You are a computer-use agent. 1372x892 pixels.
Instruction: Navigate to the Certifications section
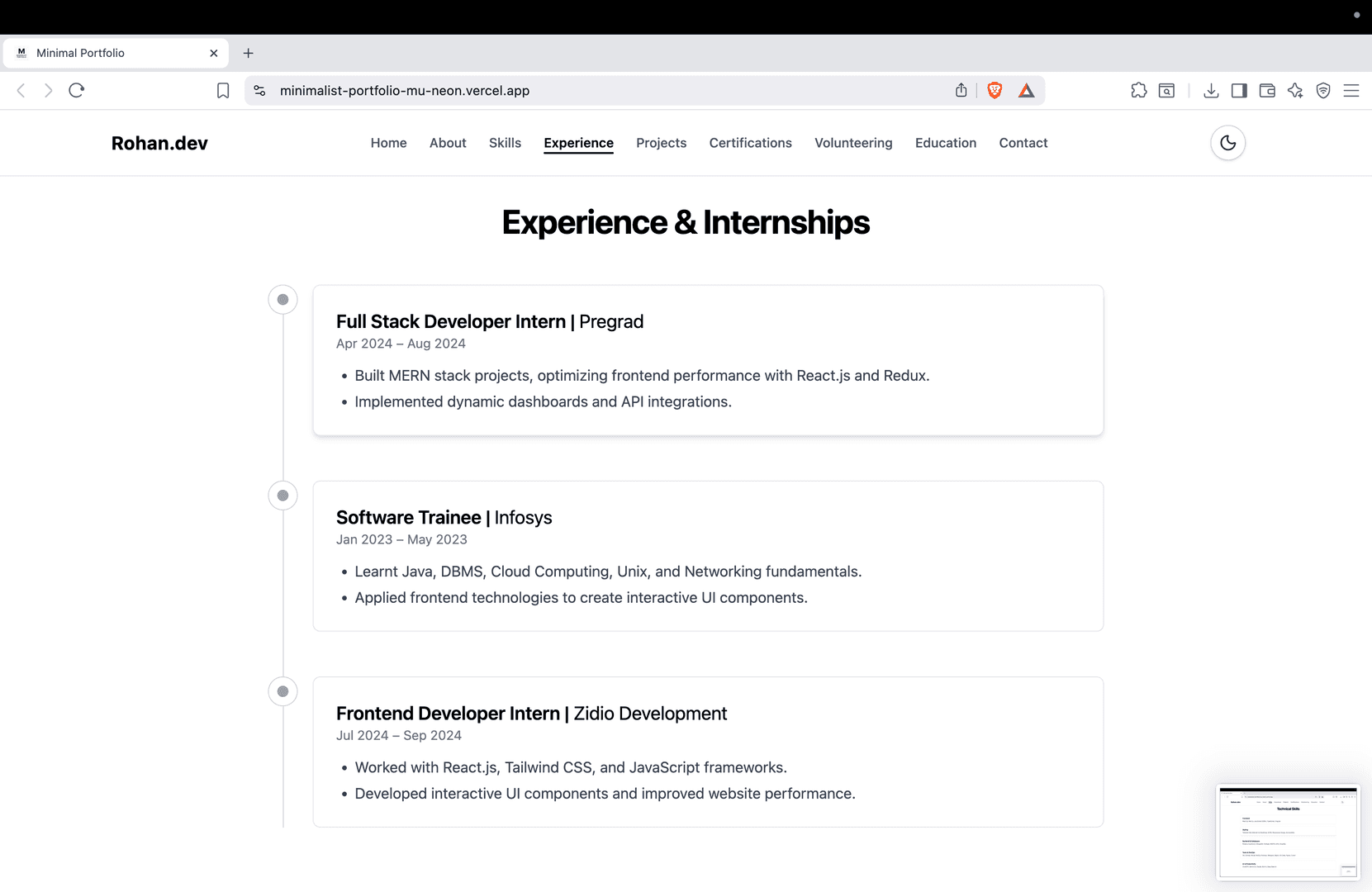coord(750,143)
